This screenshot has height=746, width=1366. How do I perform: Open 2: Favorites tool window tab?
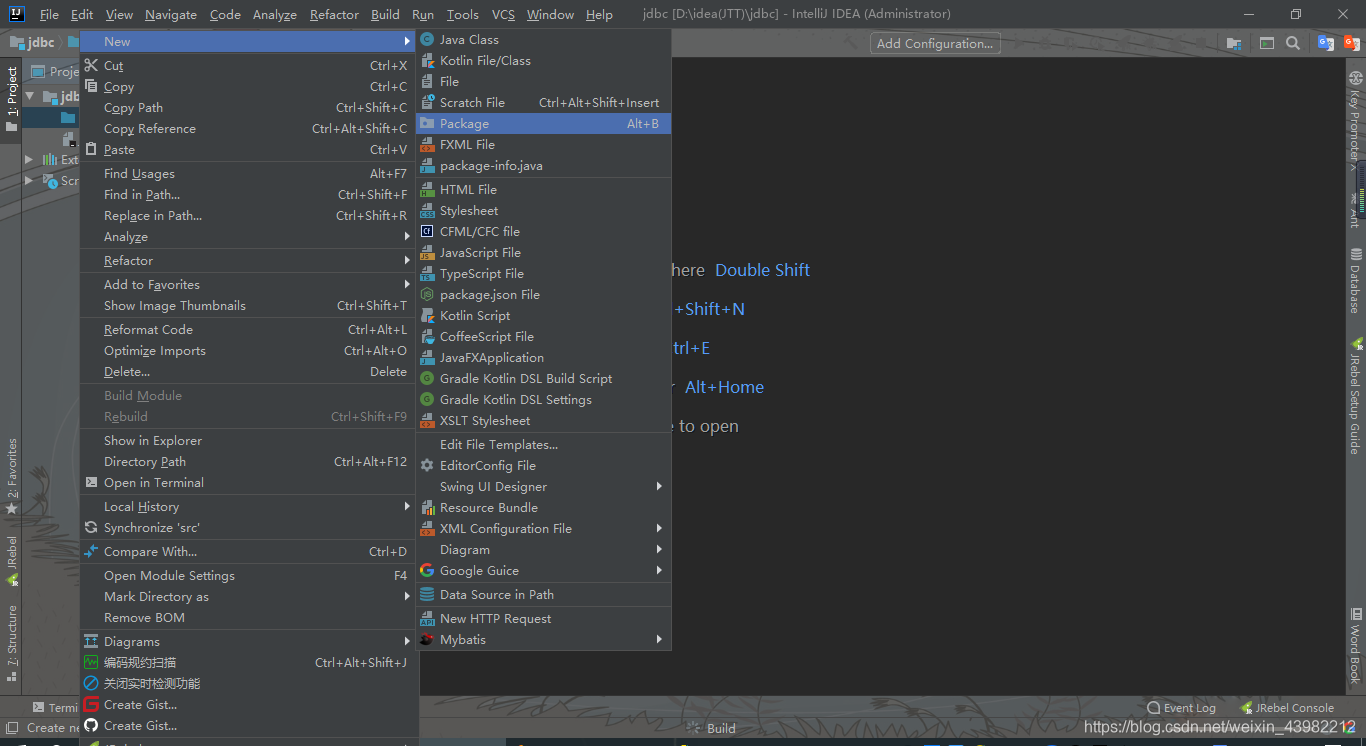tap(12, 476)
